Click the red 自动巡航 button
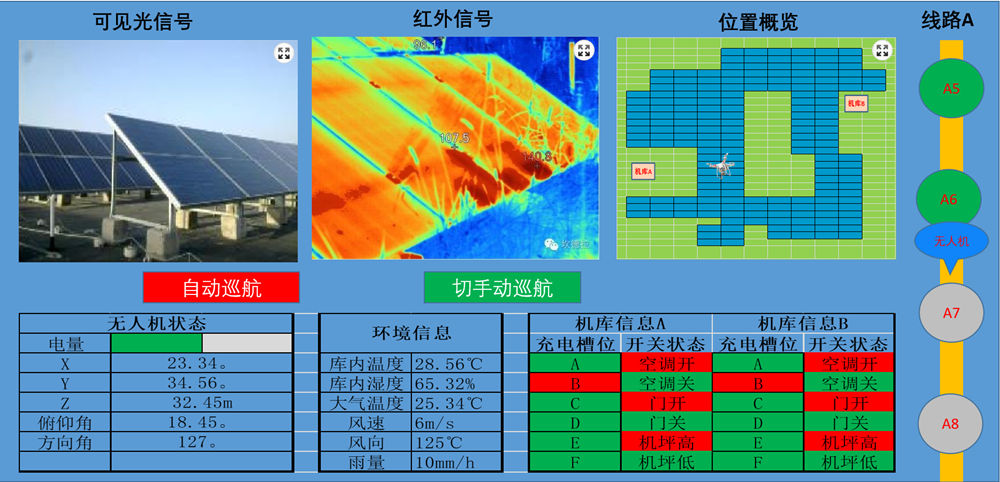This screenshot has height=482, width=1000. [221, 288]
